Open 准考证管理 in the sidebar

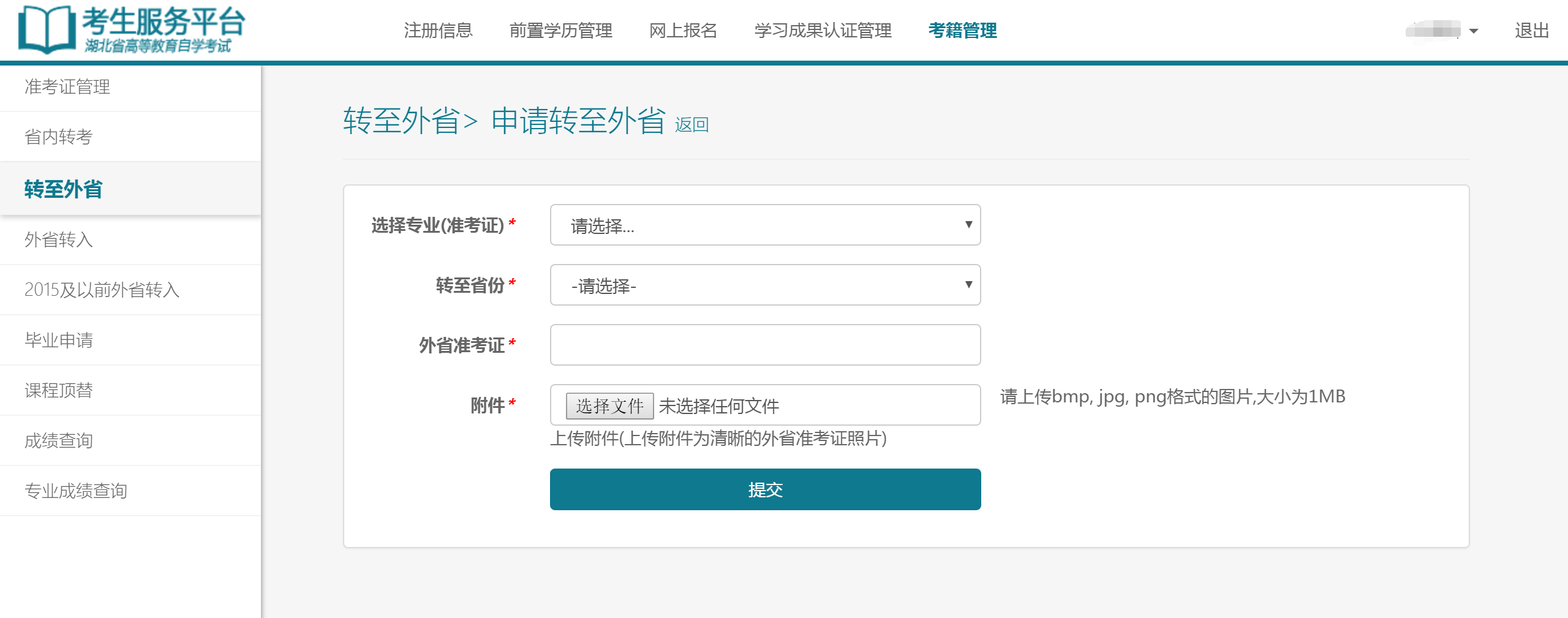(x=67, y=87)
